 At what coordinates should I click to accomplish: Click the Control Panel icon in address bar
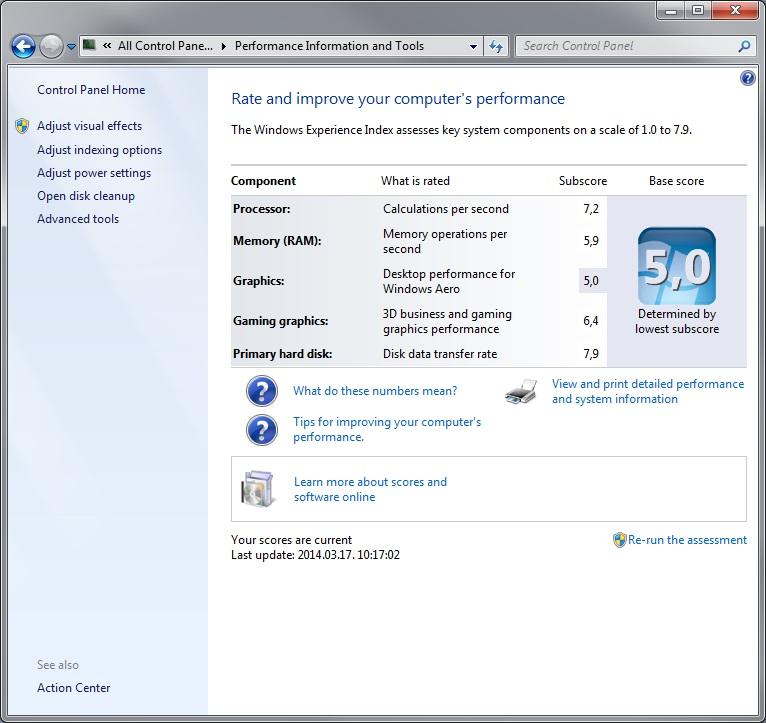pos(89,45)
